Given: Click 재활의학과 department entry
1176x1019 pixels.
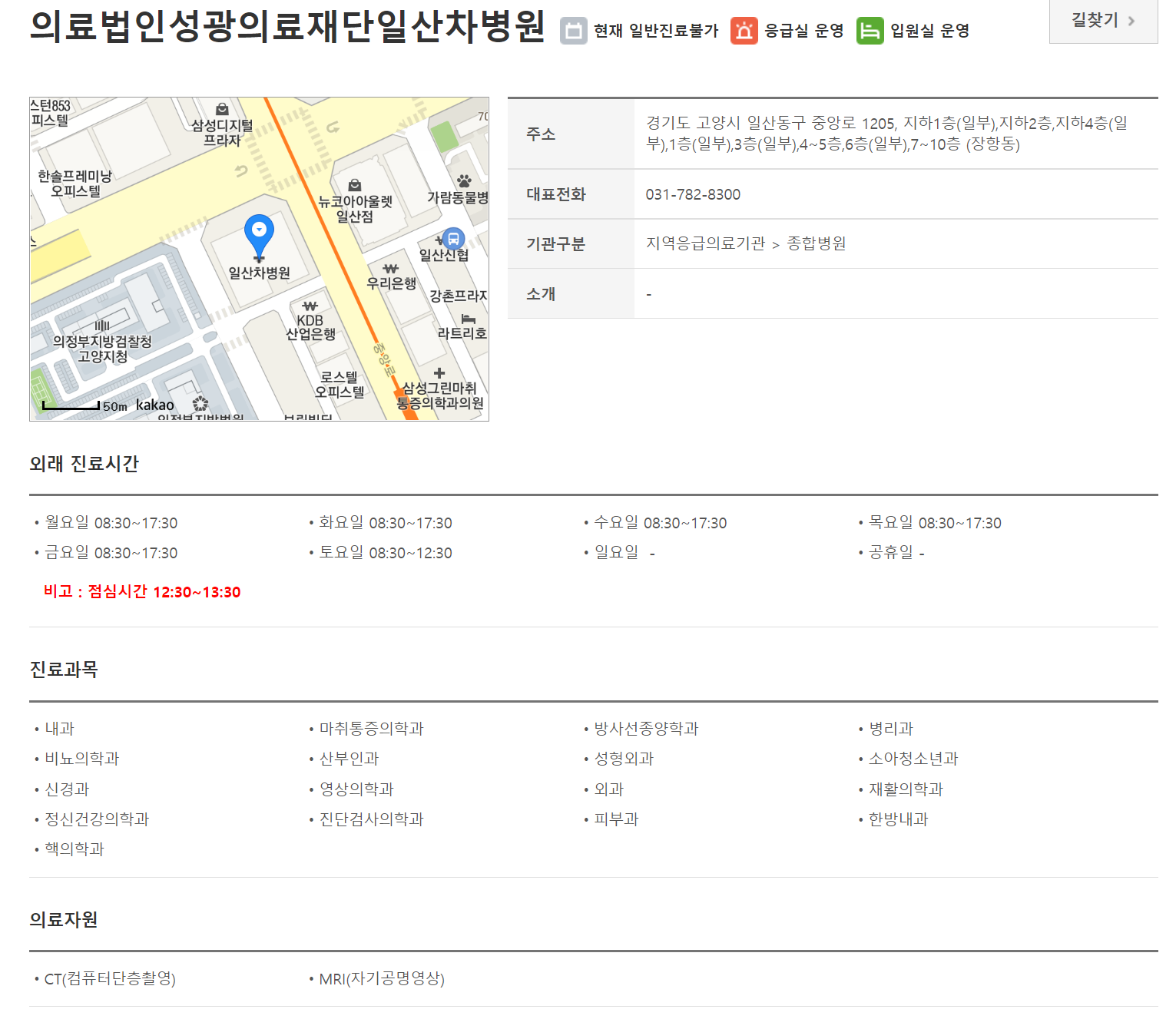Looking at the screenshot, I should pyautogui.click(x=906, y=789).
